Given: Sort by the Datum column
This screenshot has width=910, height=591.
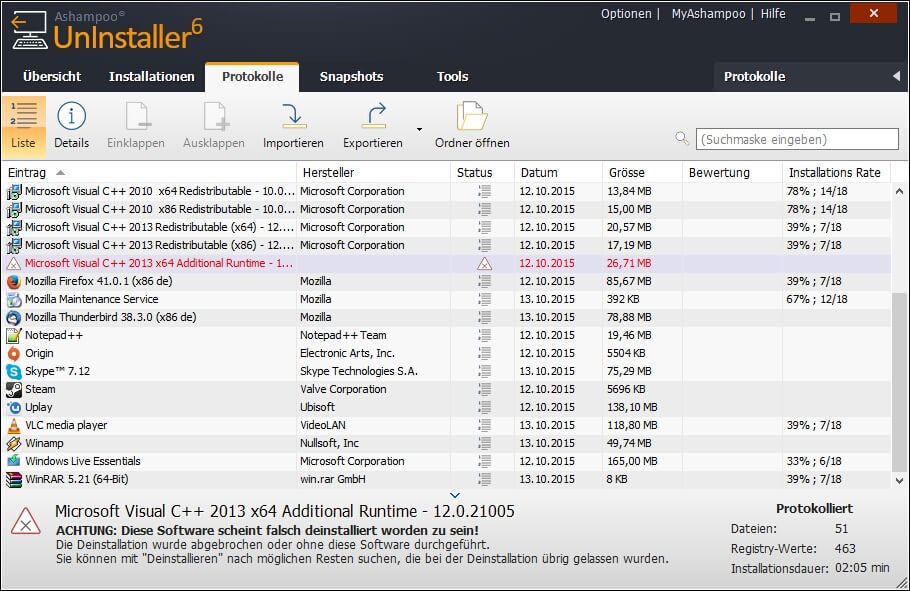Looking at the screenshot, I should point(558,172).
